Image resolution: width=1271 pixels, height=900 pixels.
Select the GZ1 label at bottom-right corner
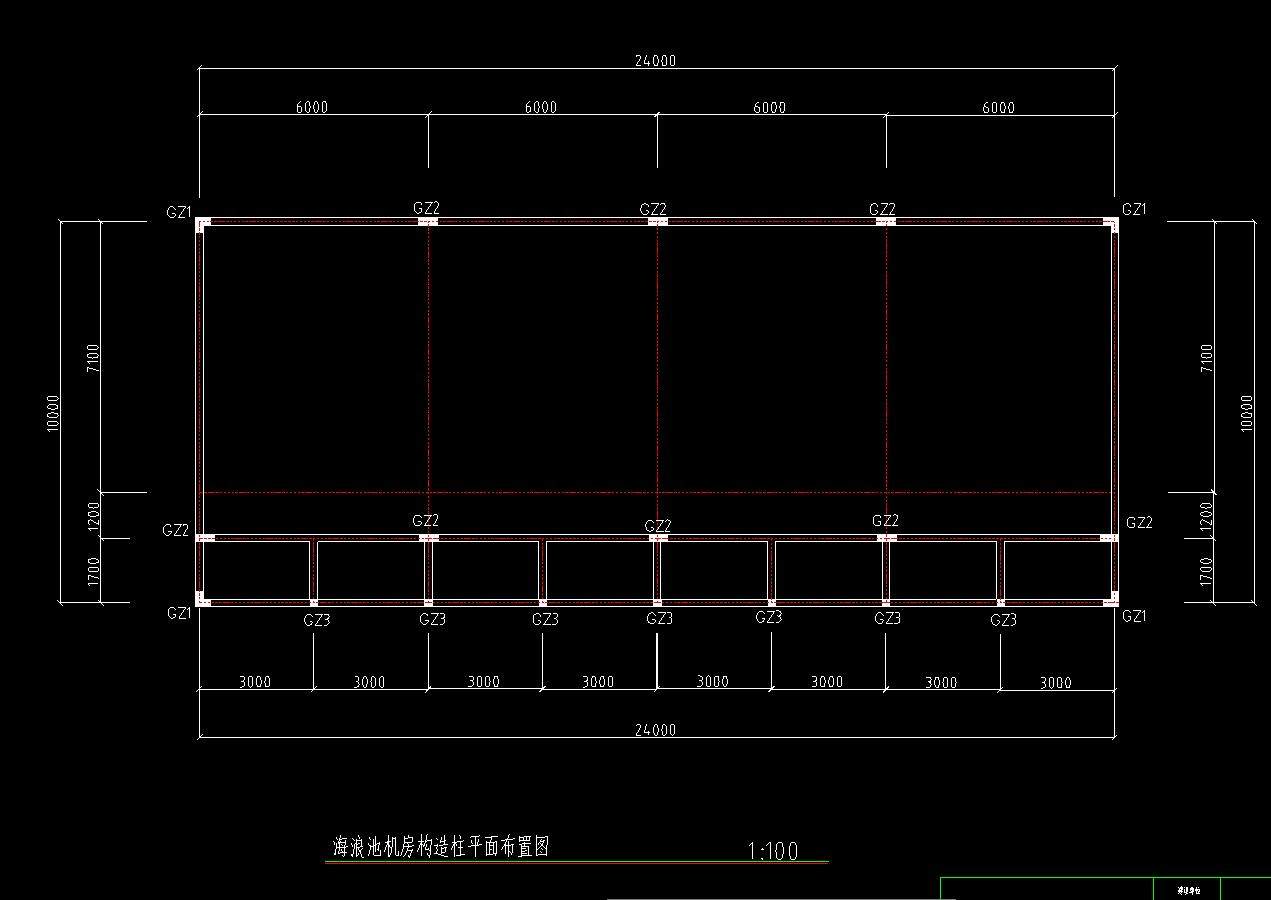coord(1134,616)
